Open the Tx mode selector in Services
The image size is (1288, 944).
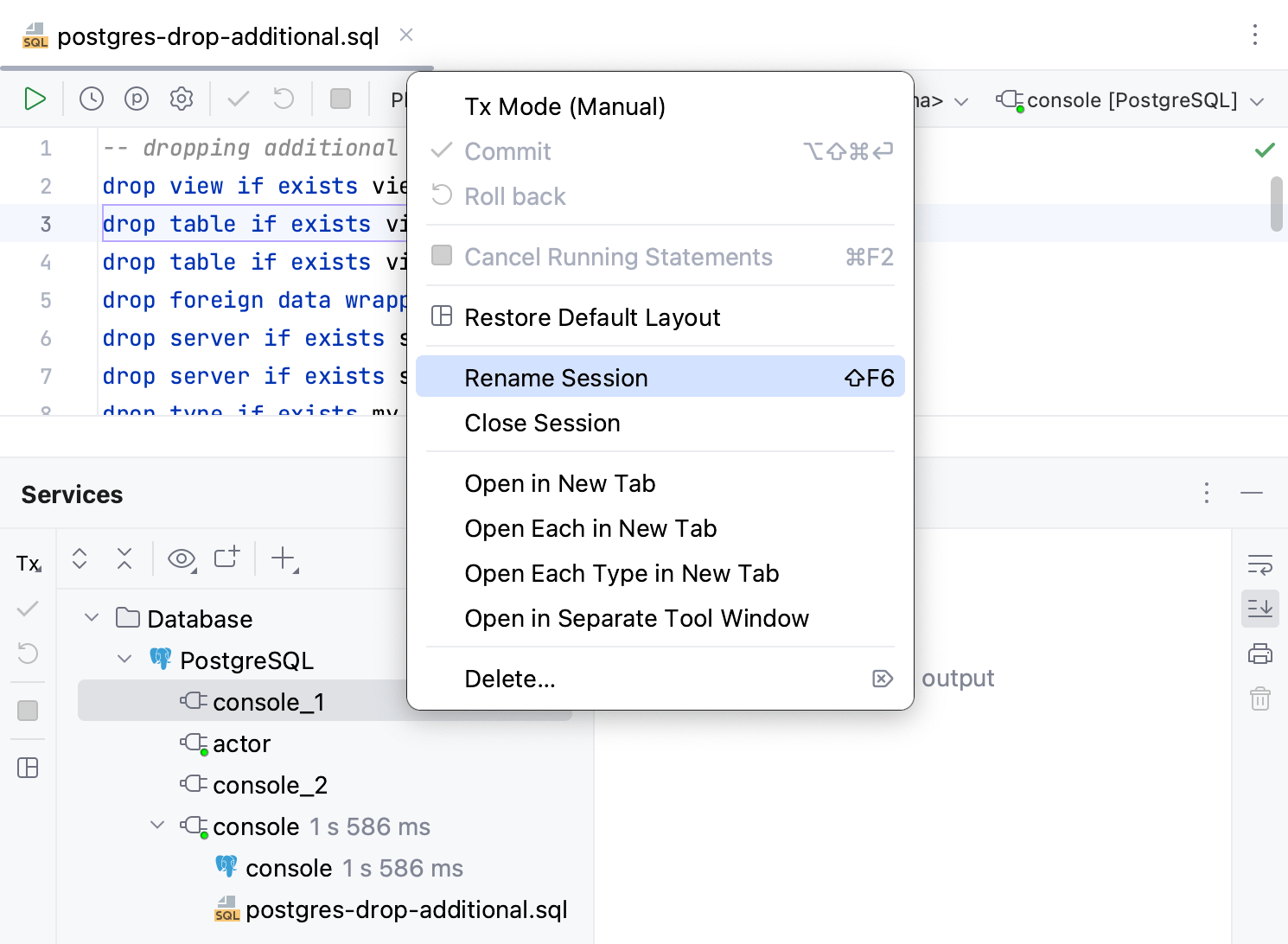[x=29, y=564]
